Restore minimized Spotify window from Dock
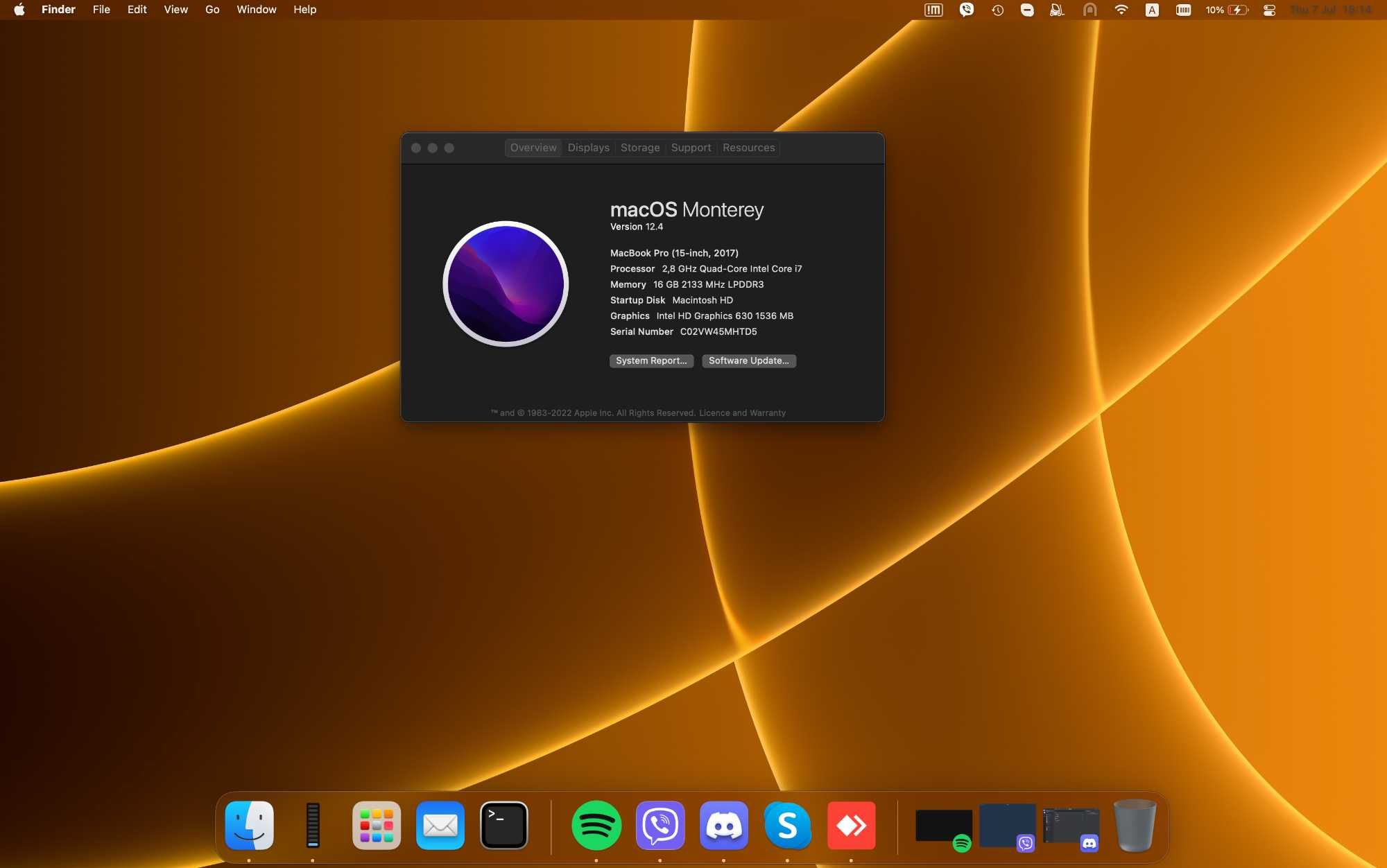This screenshot has width=1387, height=868. tap(944, 826)
